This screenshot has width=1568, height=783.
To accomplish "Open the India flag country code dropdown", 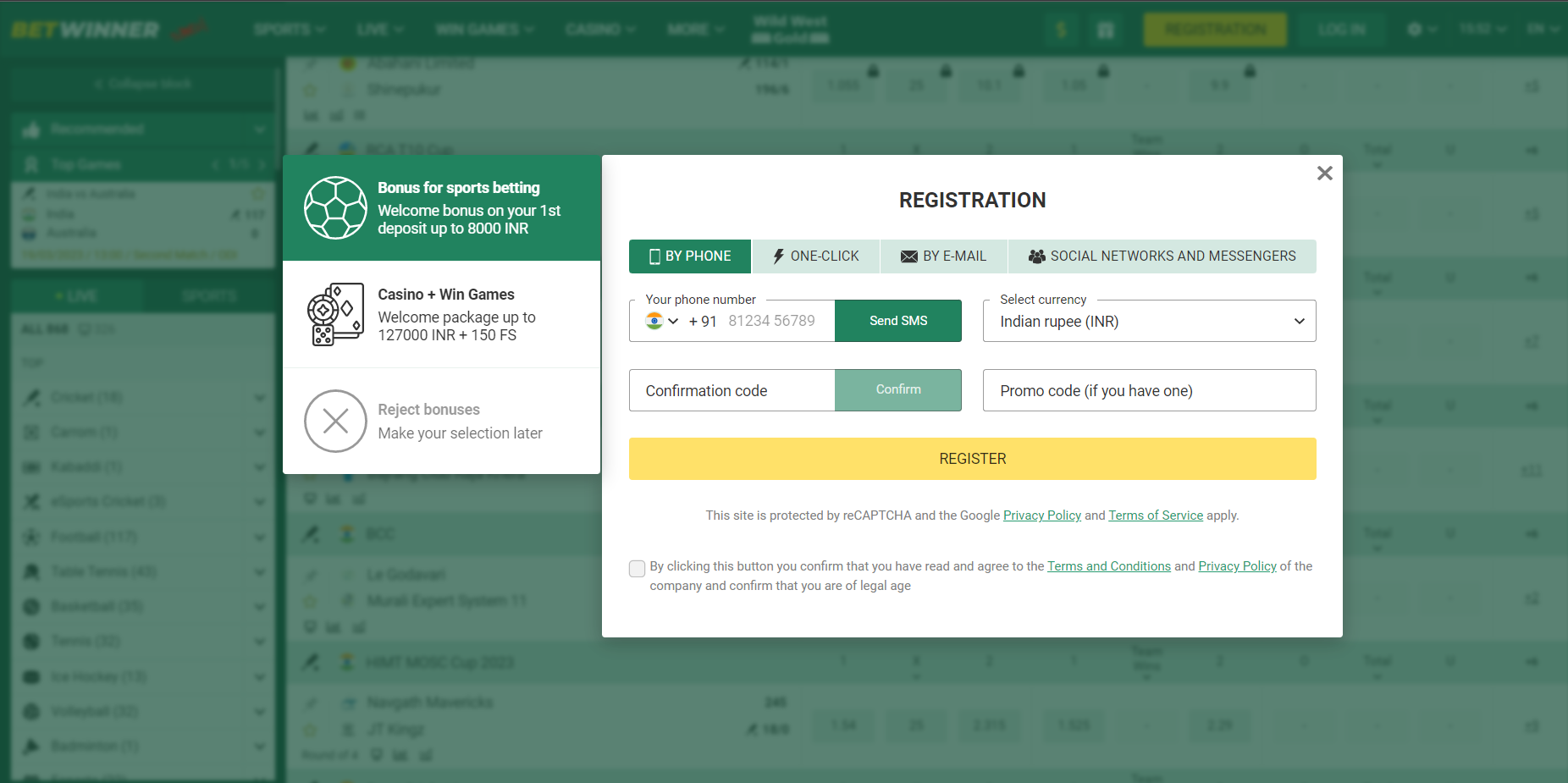I will (662, 321).
